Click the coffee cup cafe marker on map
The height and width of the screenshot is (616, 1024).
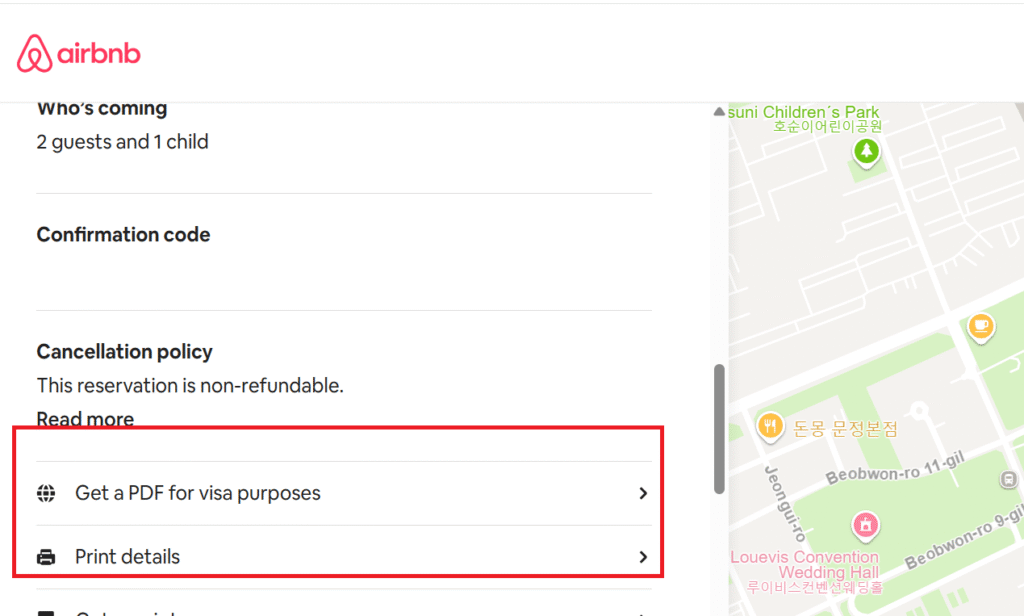pos(981,325)
